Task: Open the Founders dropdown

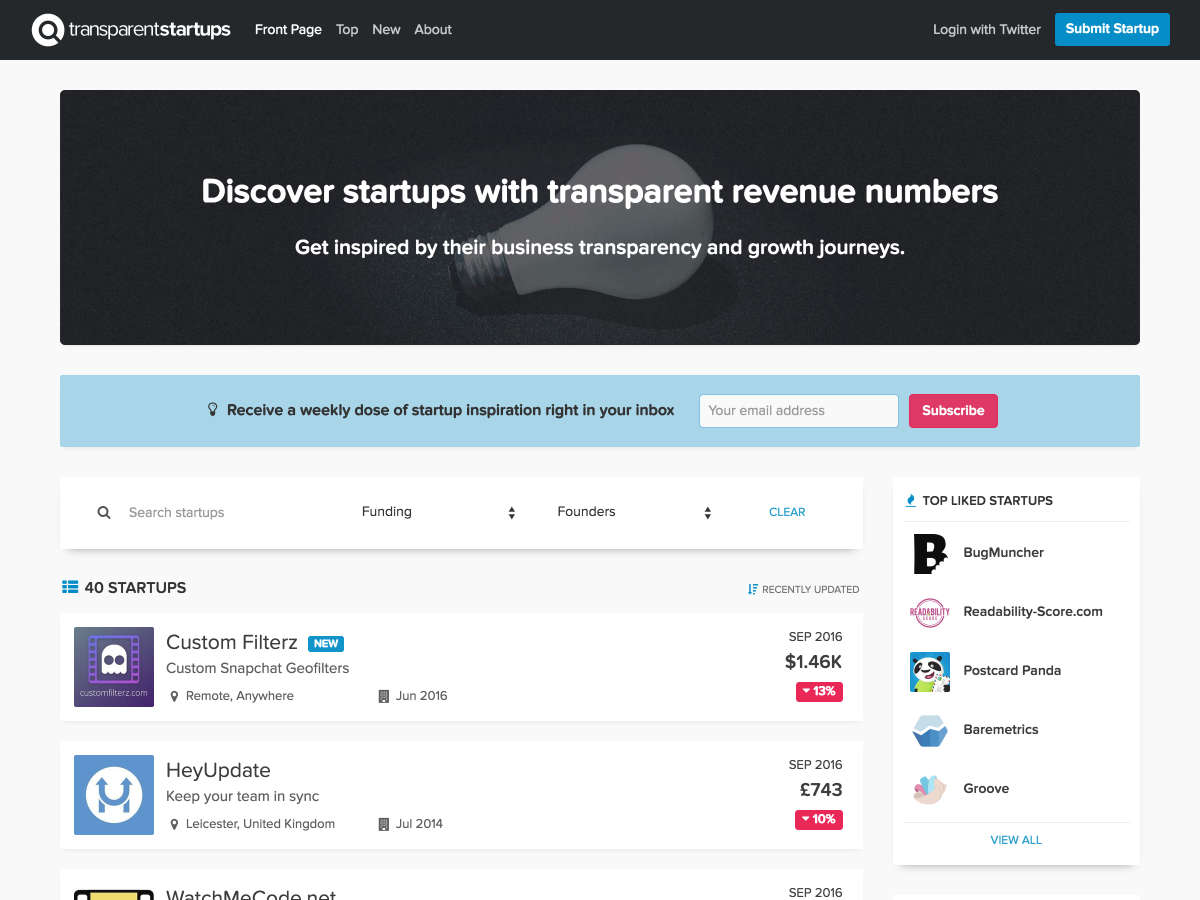Action: pyautogui.click(x=634, y=512)
